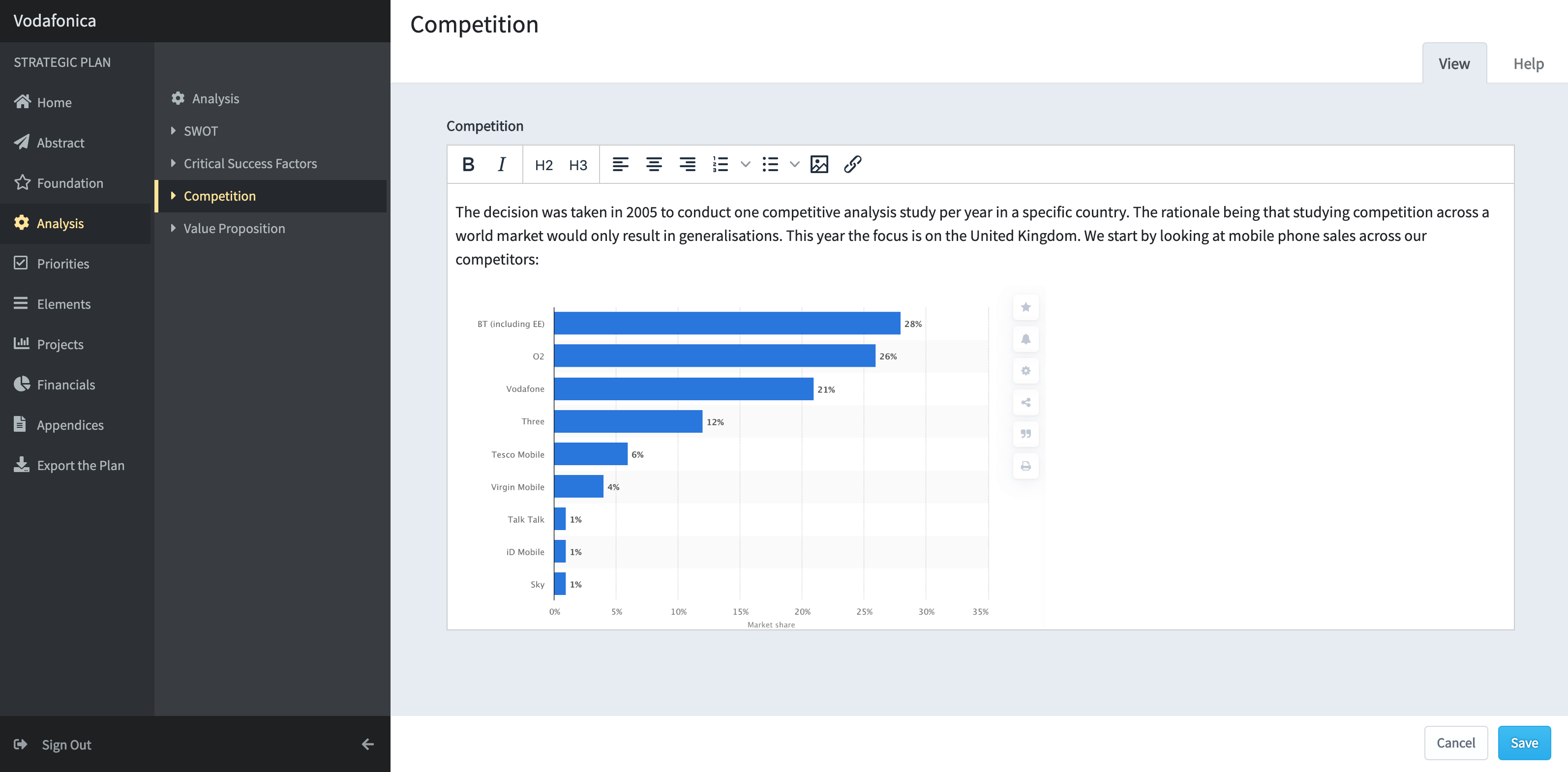This screenshot has height=772, width=1568.
Task: Insert an image into the editor
Action: tap(819, 164)
